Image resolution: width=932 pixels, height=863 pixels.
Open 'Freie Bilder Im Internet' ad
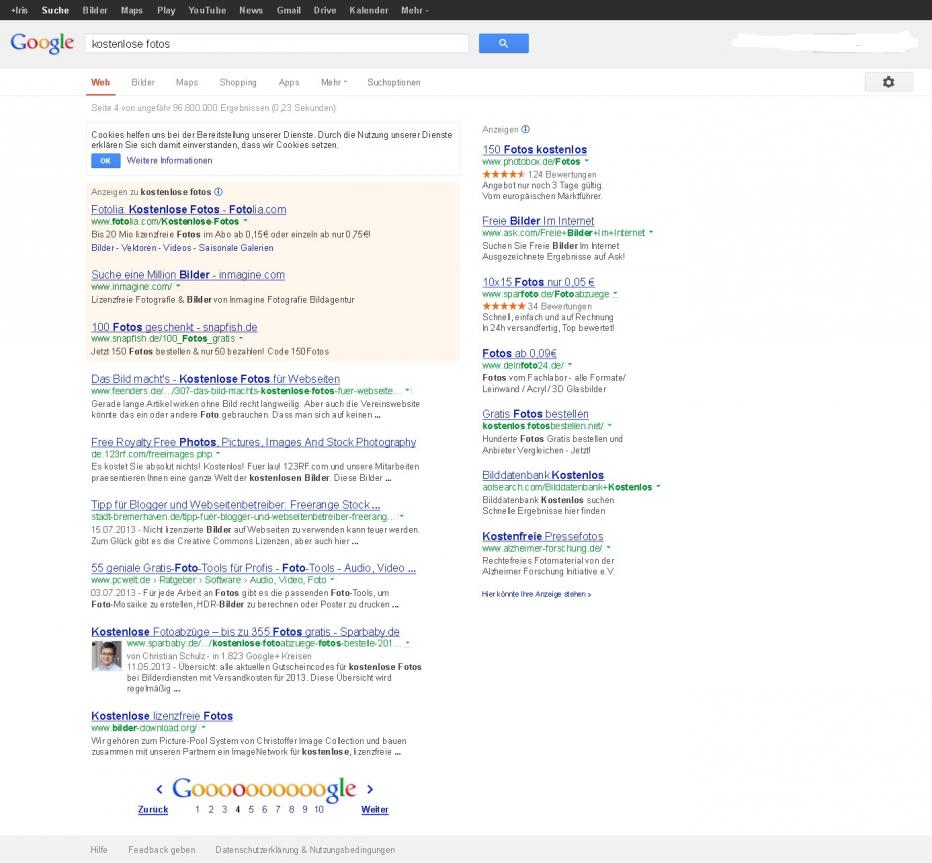[538, 221]
